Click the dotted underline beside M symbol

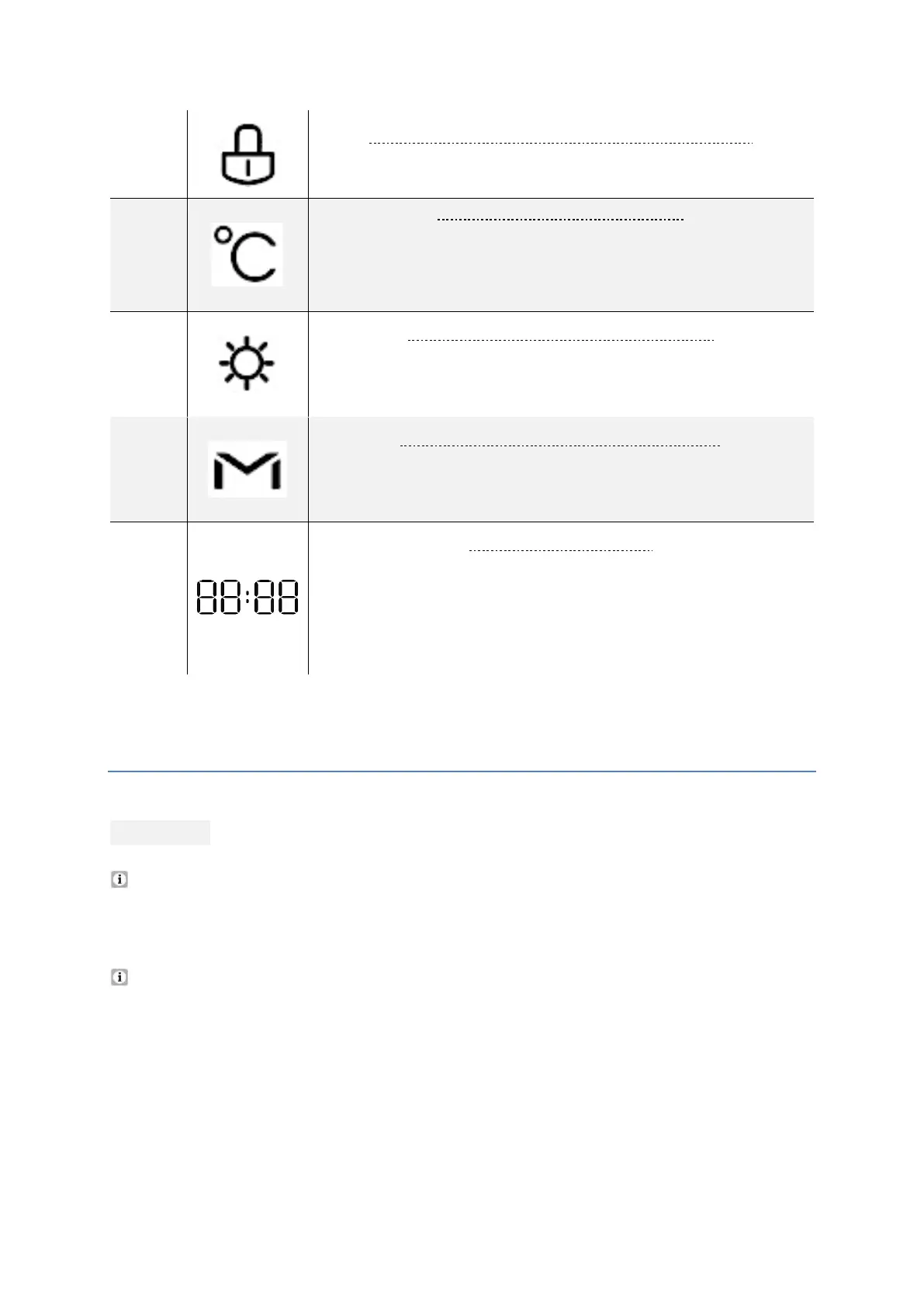[560, 445]
